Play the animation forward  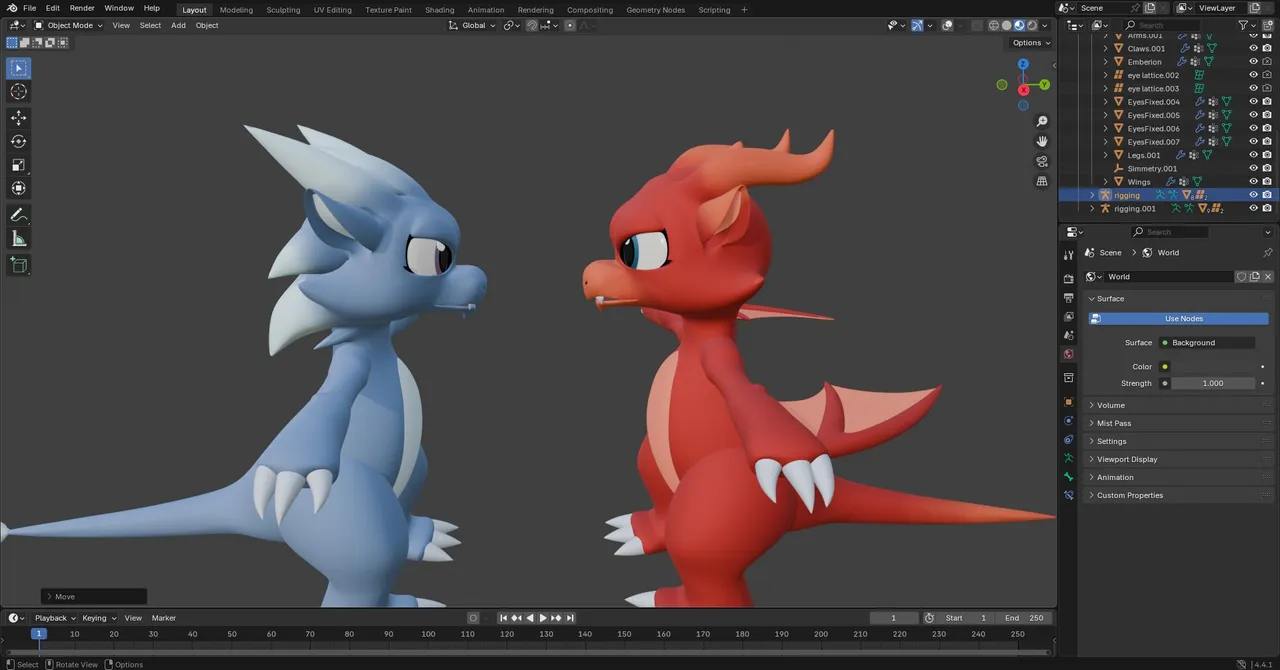[x=543, y=618]
